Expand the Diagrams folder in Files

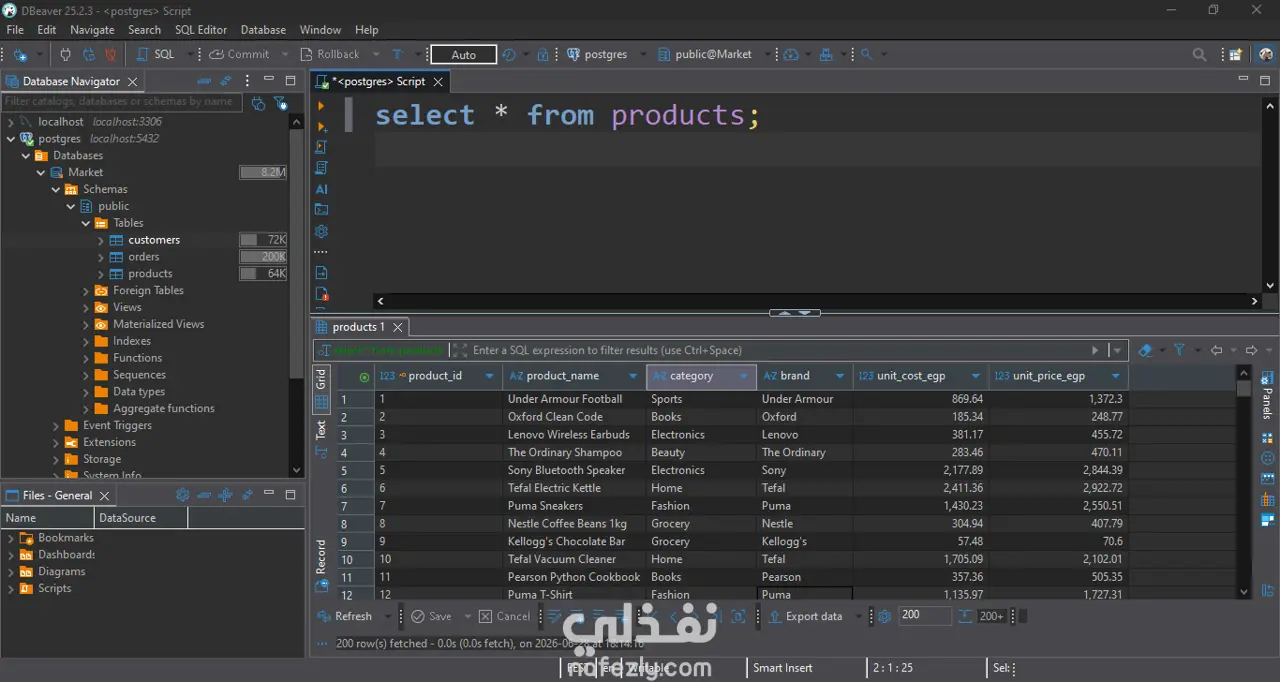11,572
